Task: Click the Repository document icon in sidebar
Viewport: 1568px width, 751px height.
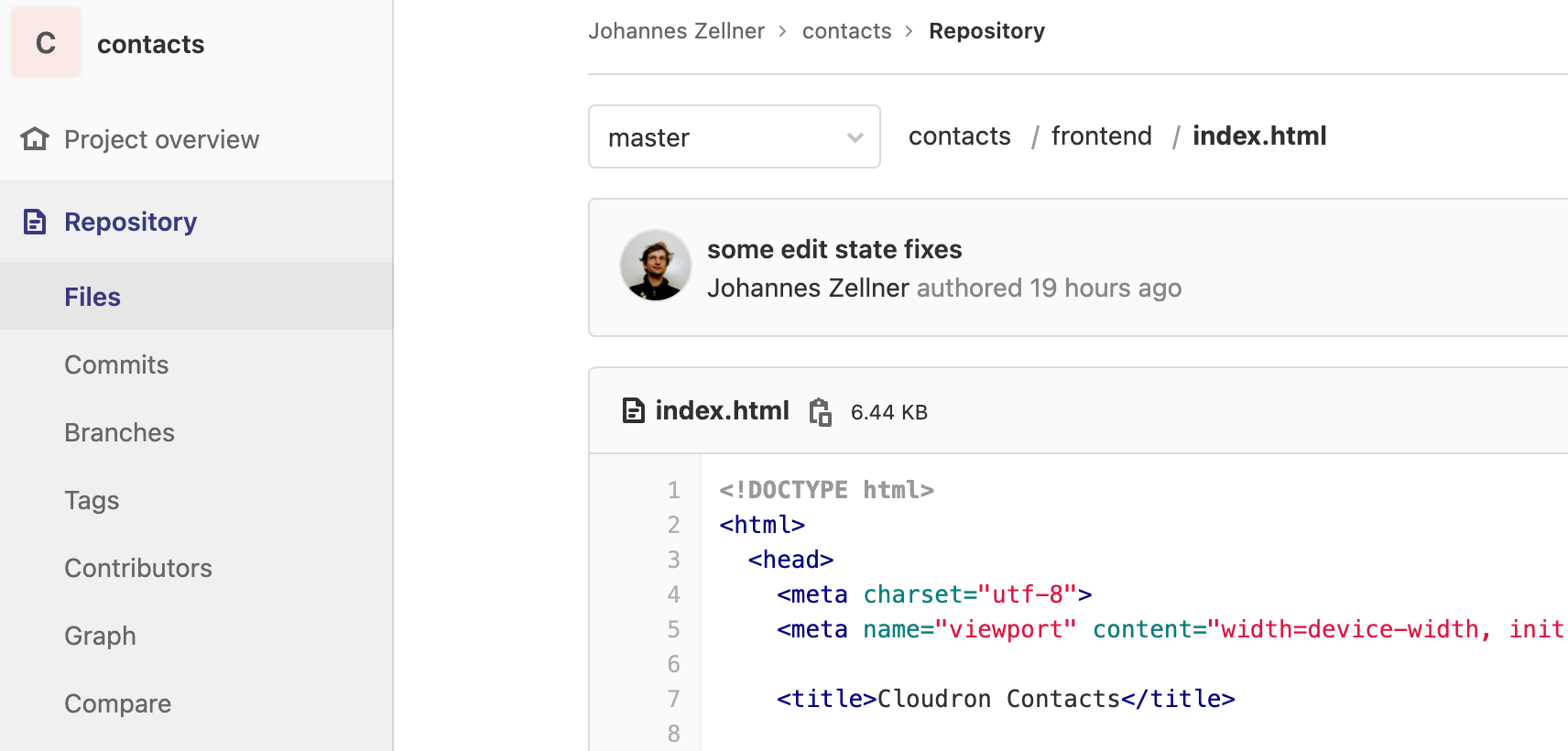Action: (35, 222)
